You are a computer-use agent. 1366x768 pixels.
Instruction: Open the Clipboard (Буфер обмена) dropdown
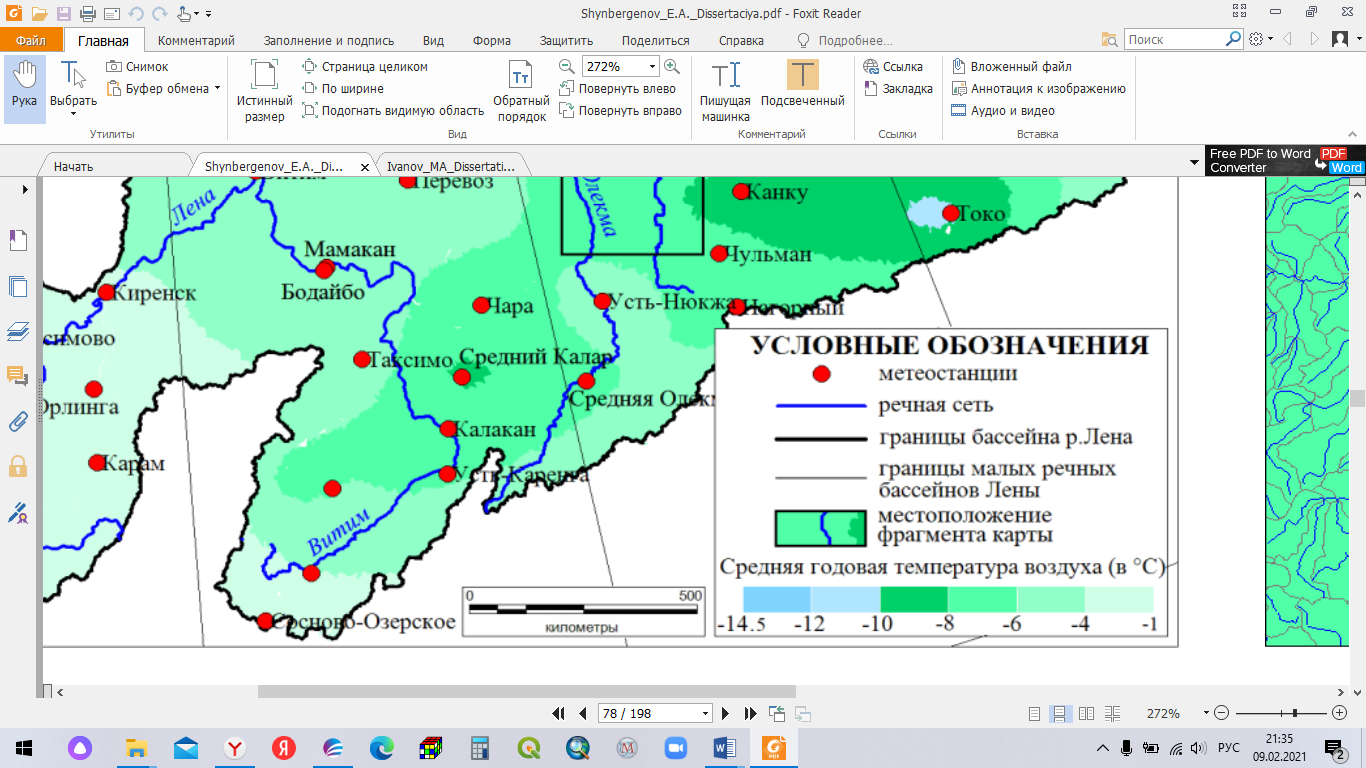pos(217,89)
